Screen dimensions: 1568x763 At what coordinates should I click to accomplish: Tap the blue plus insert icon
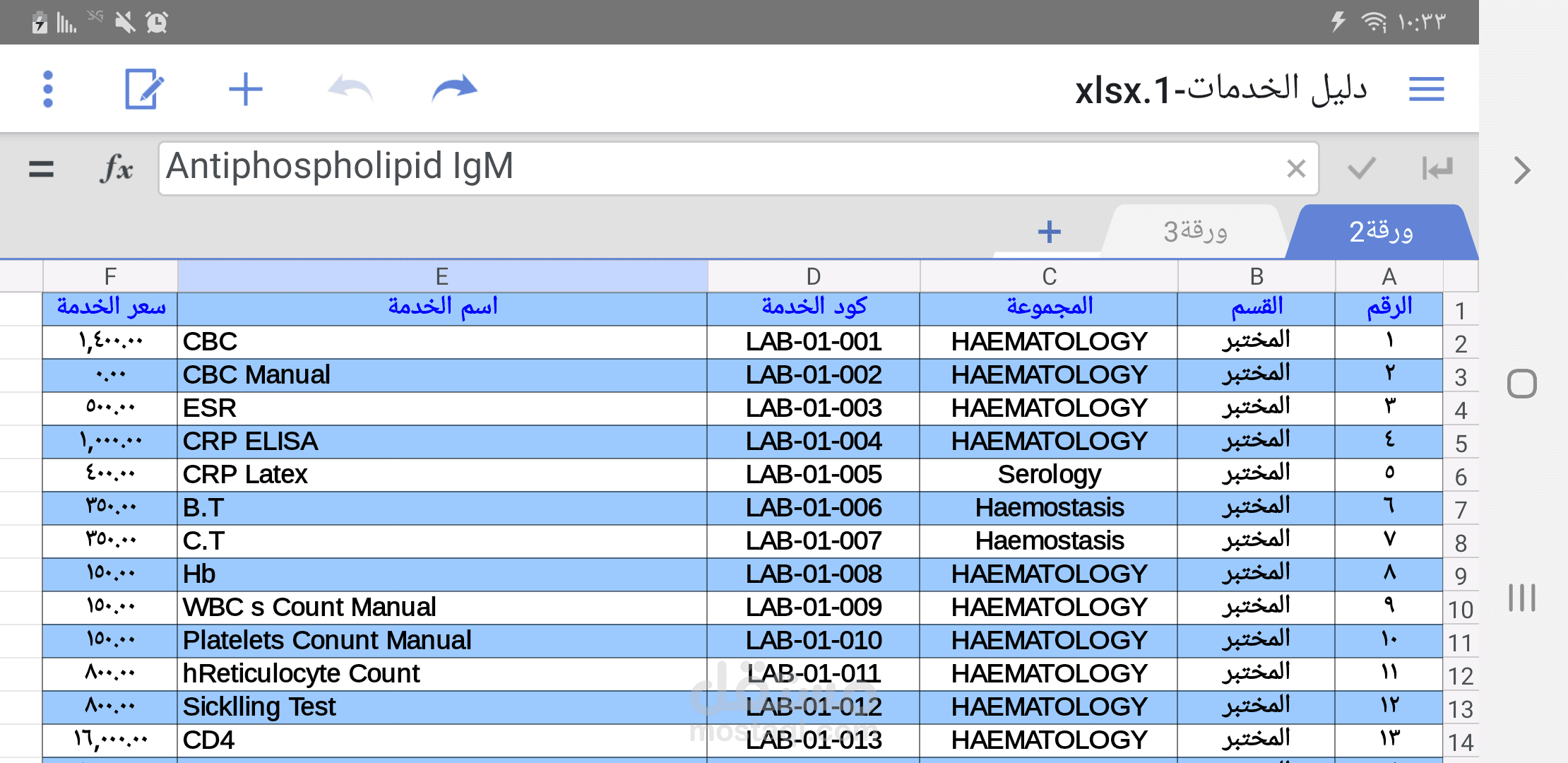click(x=245, y=89)
